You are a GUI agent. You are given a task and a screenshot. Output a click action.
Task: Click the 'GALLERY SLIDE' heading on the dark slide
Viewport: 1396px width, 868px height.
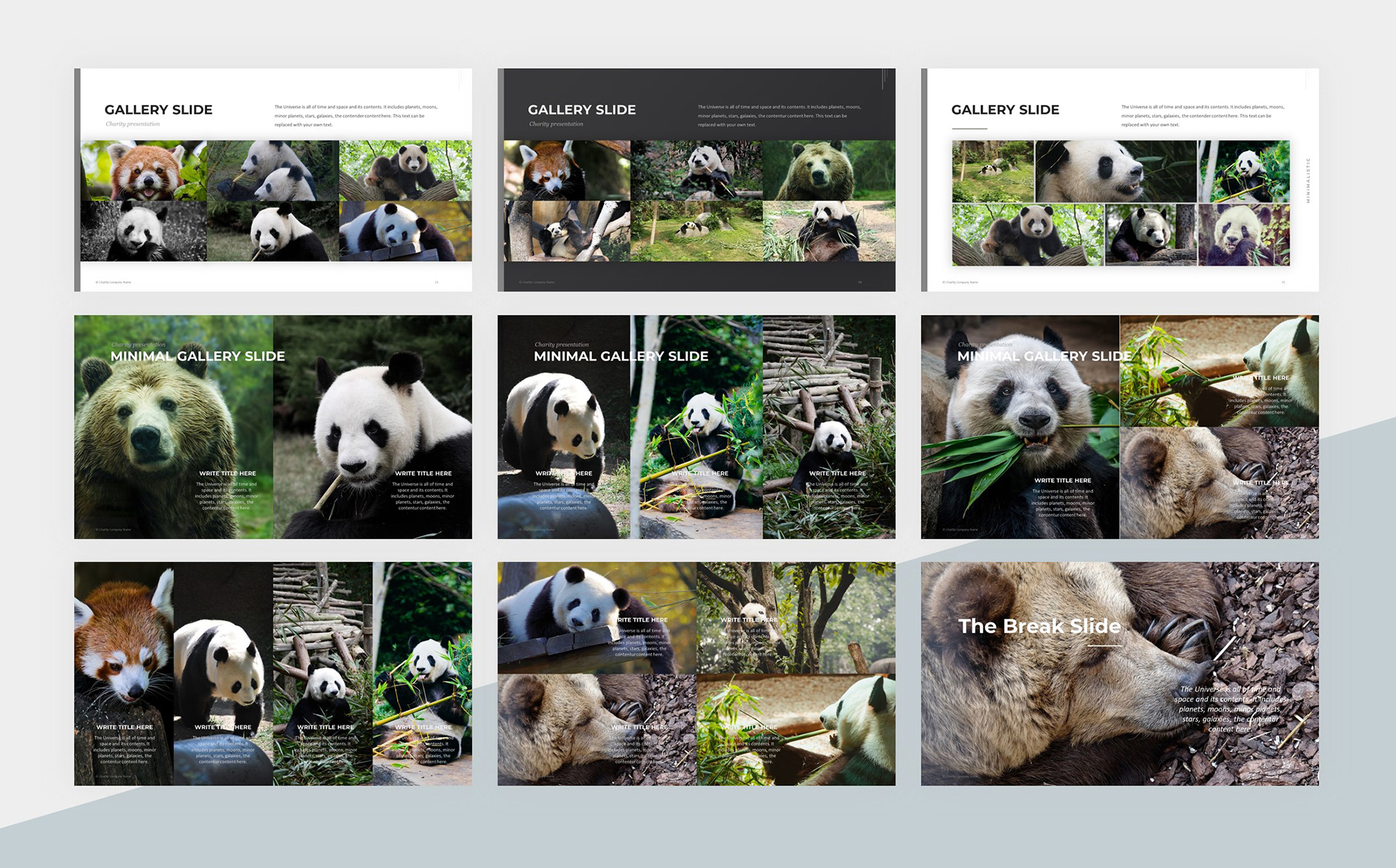pyautogui.click(x=582, y=110)
